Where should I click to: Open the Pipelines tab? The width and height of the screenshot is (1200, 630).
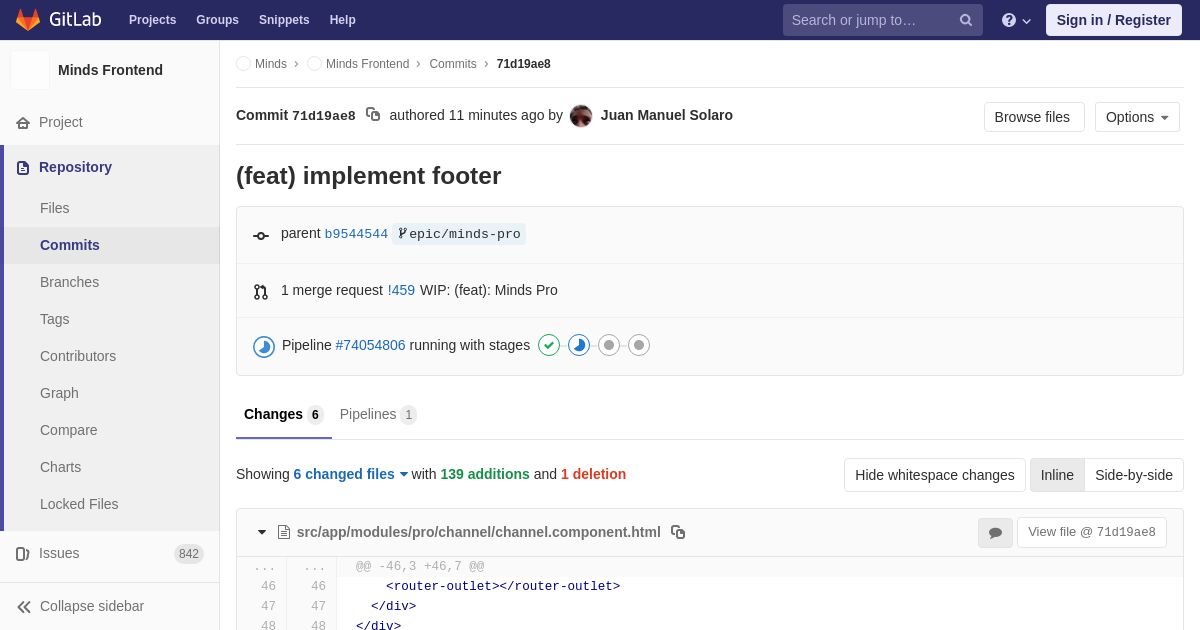378,414
